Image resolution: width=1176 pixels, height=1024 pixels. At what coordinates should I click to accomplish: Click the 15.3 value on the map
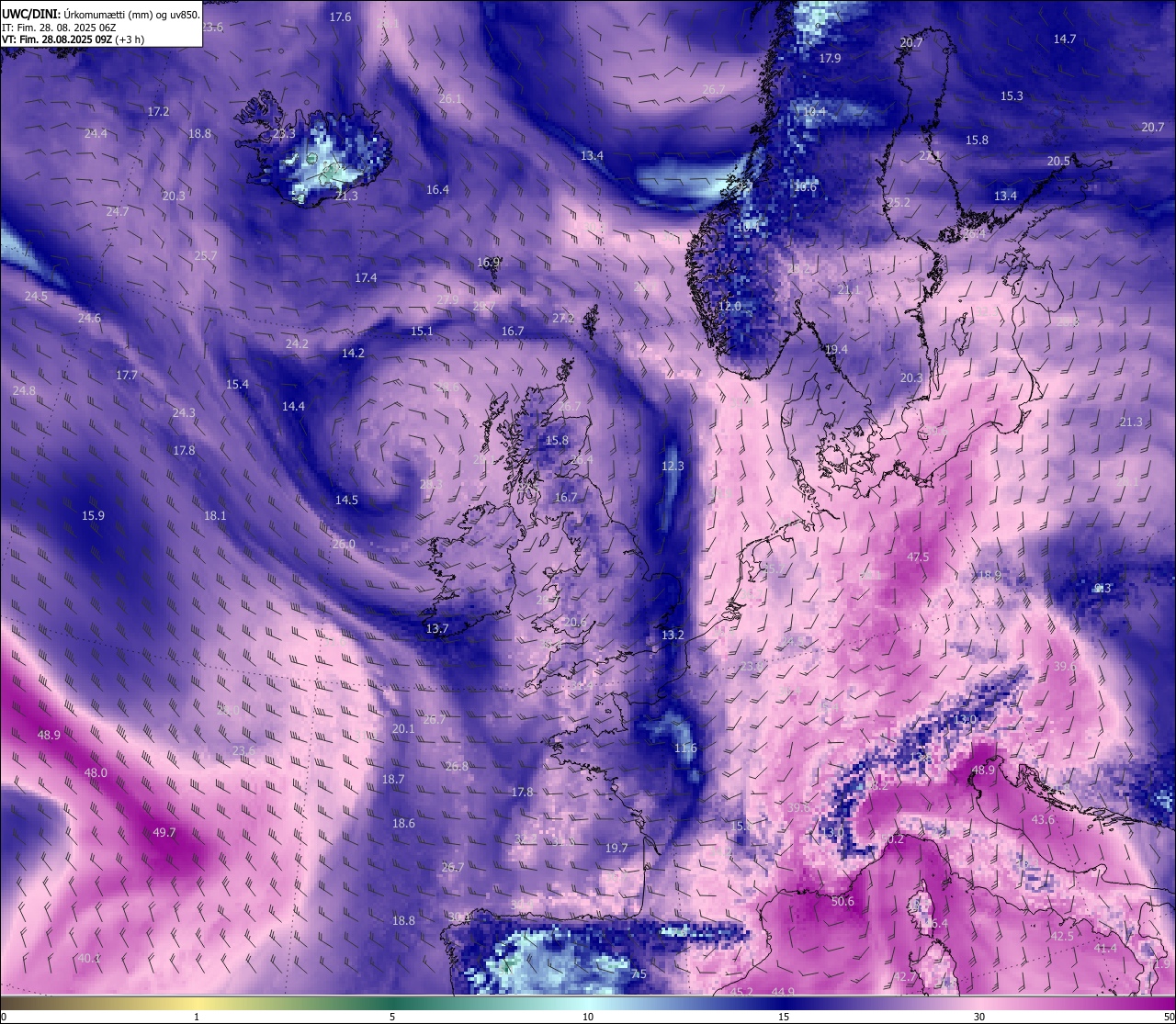tap(1012, 96)
